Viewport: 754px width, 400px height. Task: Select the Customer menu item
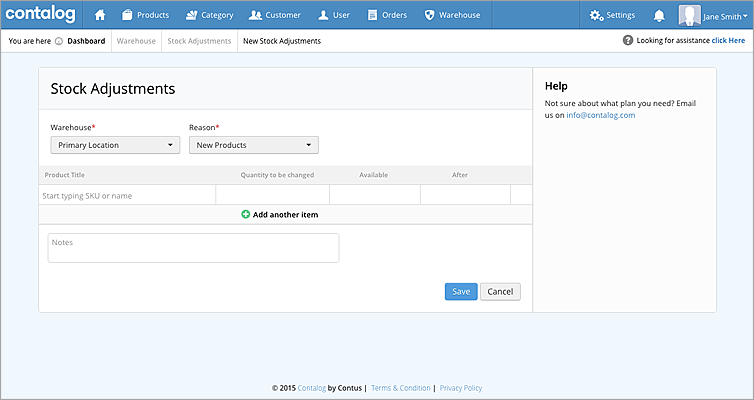pos(275,15)
